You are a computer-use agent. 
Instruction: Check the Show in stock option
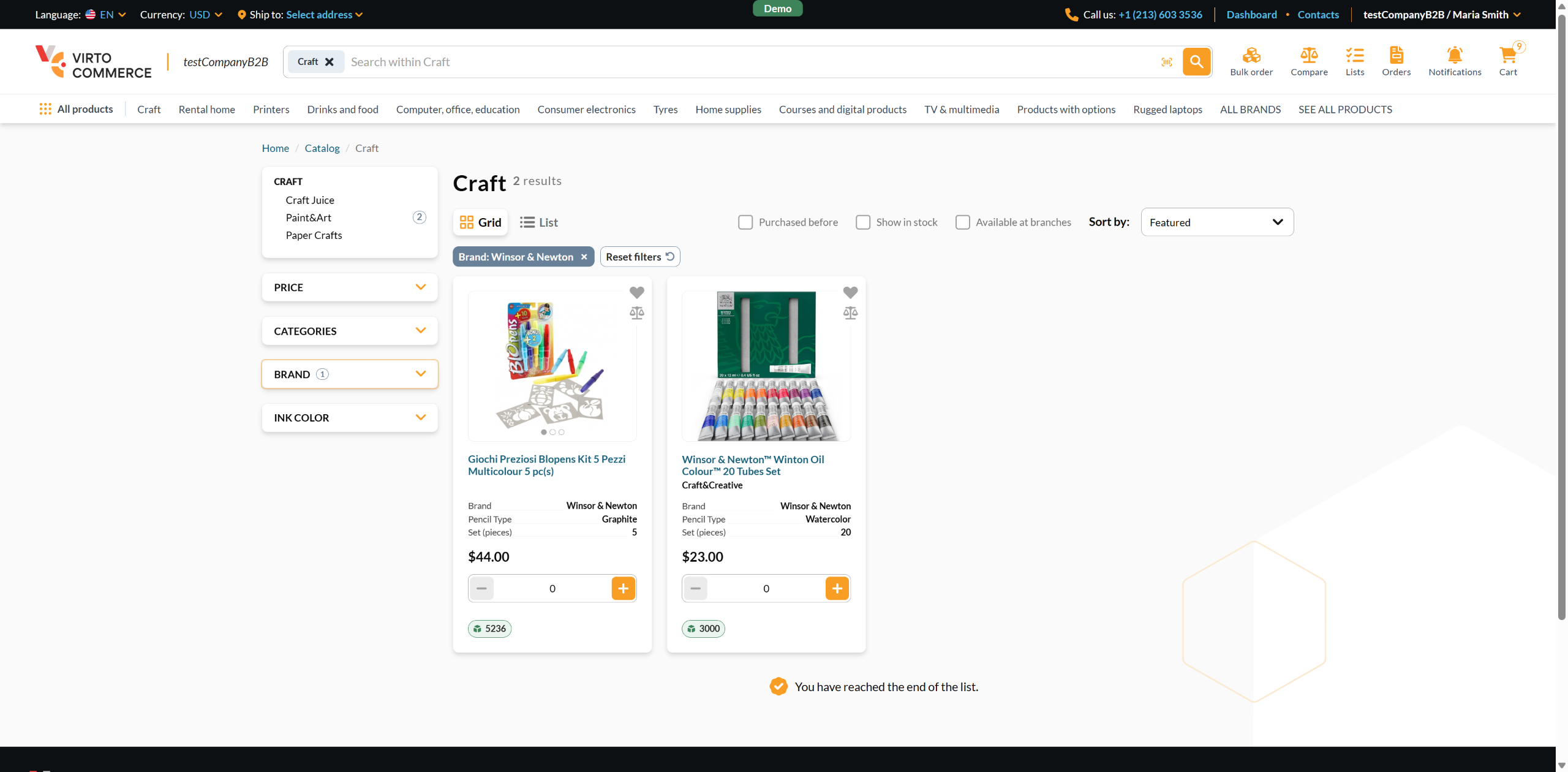tap(863, 222)
